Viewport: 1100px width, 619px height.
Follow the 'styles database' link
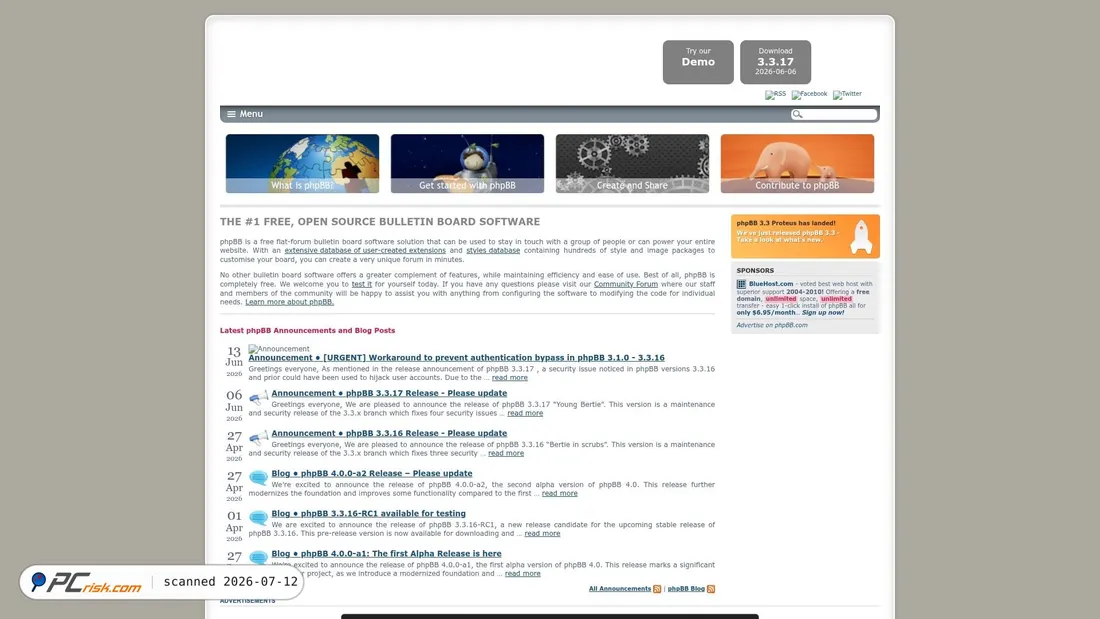pos(493,251)
